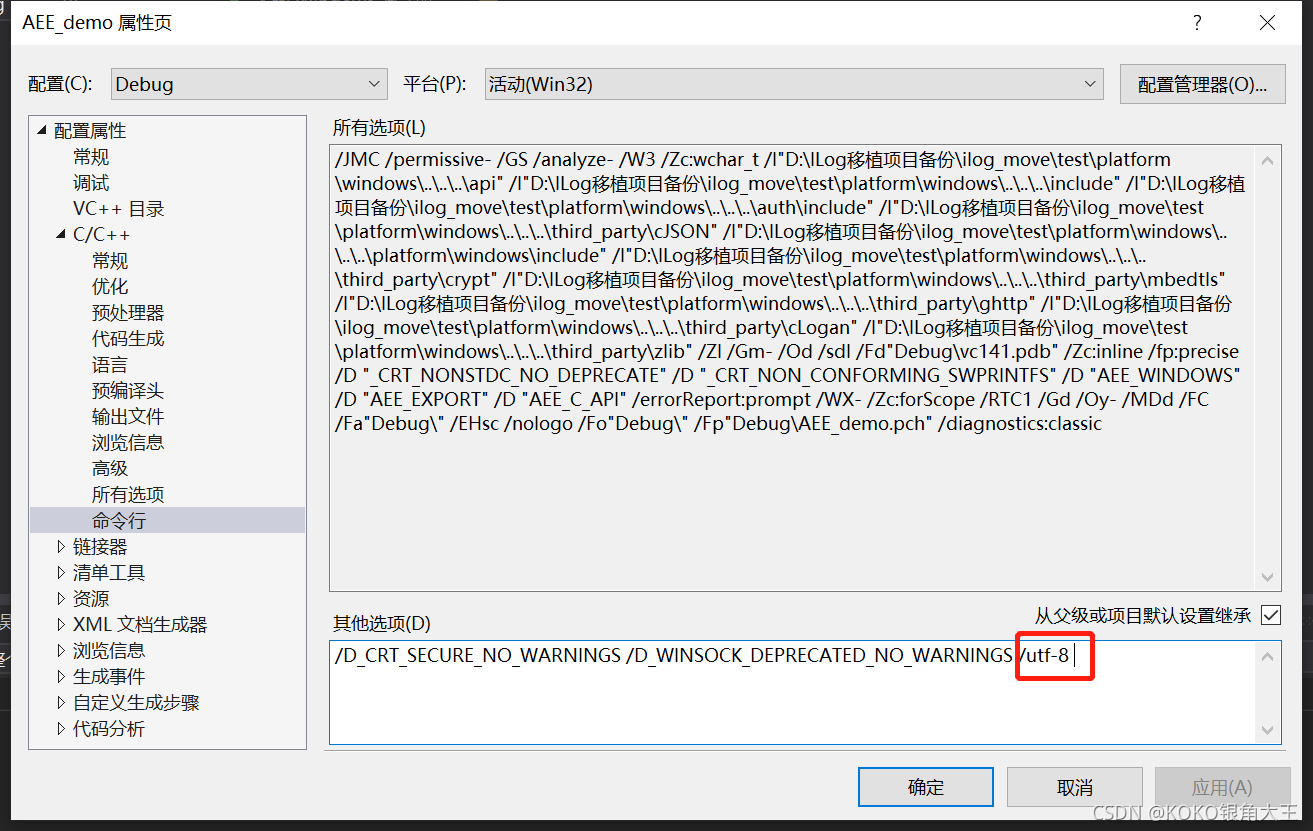The height and width of the screenshot is (831, 1313).
Task: Expand the top-level 浏览信息 node
Action: pyautogui.click(x=61, y=651)
